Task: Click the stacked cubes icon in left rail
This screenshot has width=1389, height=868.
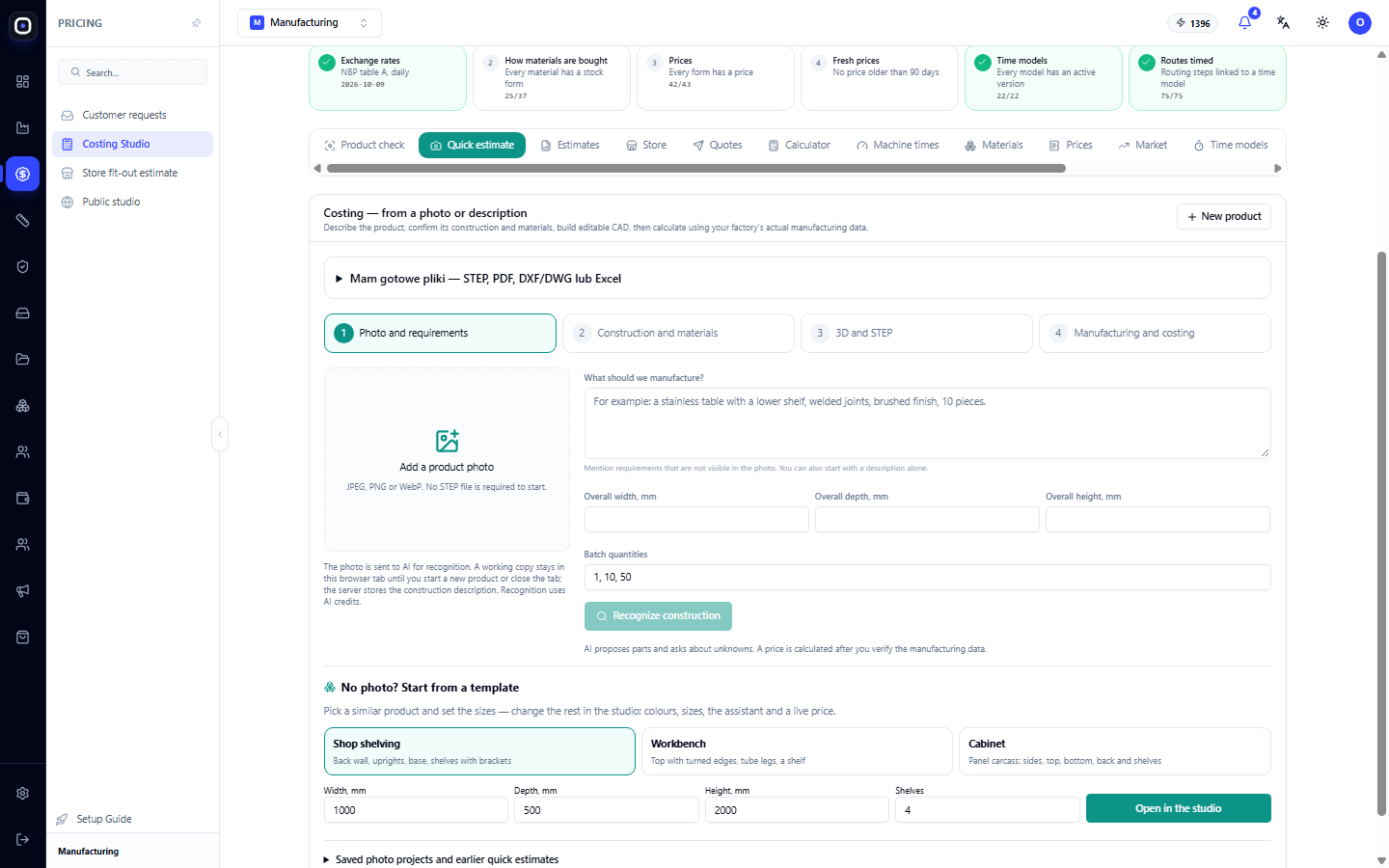Action: (23, 406)
